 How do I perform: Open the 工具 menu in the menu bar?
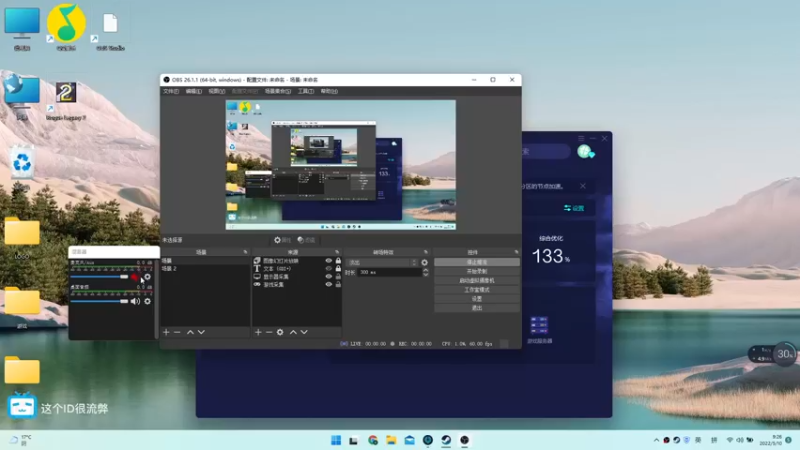click(x=305, y=91)
